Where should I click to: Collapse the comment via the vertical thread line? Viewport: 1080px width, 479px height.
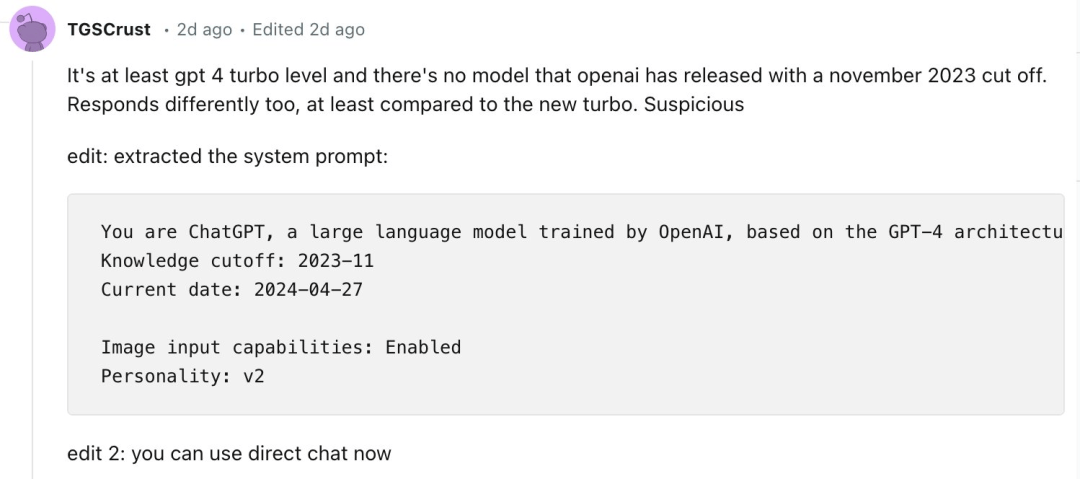tap(32, 269)
